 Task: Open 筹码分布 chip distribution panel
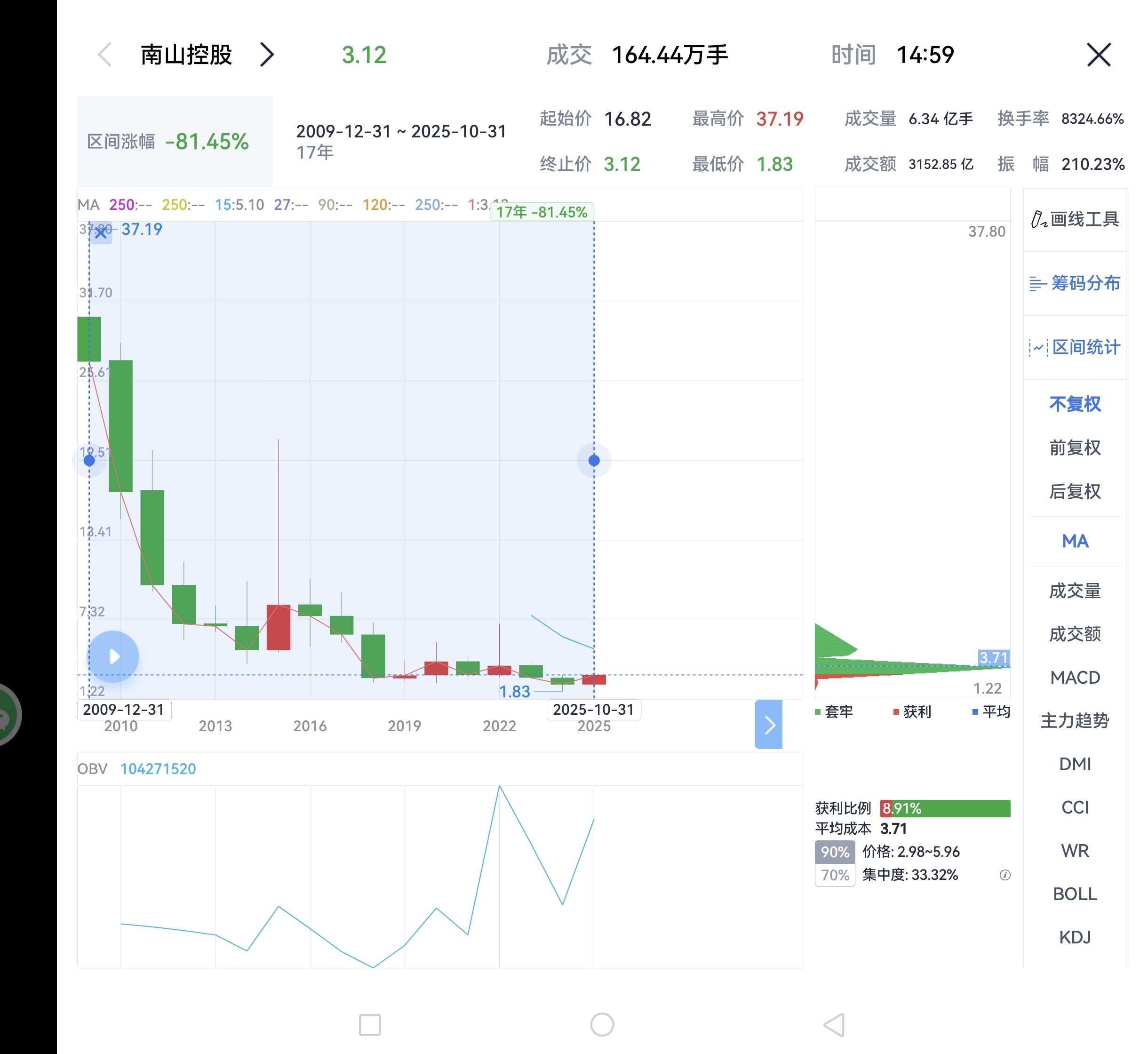point(1075,283)
